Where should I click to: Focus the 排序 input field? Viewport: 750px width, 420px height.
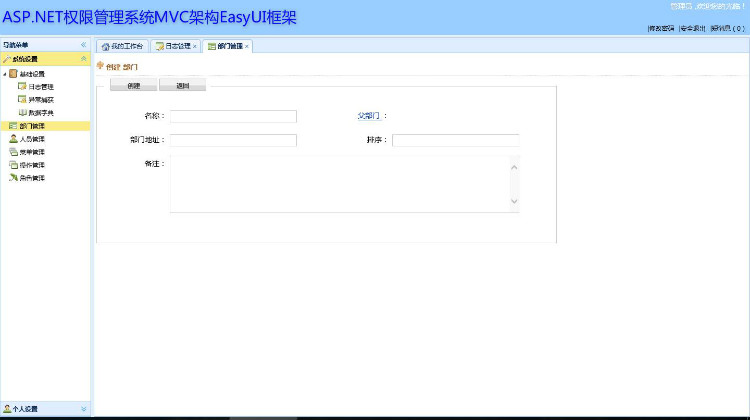pos(455,140)
